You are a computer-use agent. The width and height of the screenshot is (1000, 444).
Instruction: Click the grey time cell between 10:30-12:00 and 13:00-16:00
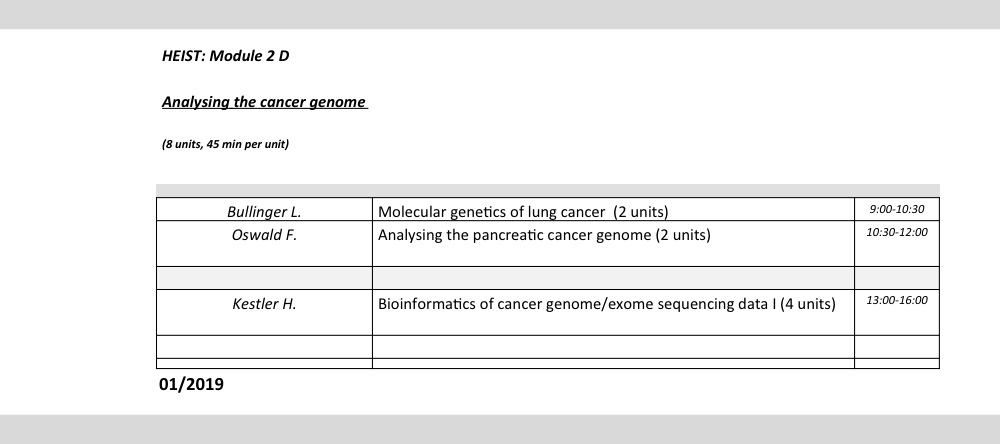click(897, 278)
